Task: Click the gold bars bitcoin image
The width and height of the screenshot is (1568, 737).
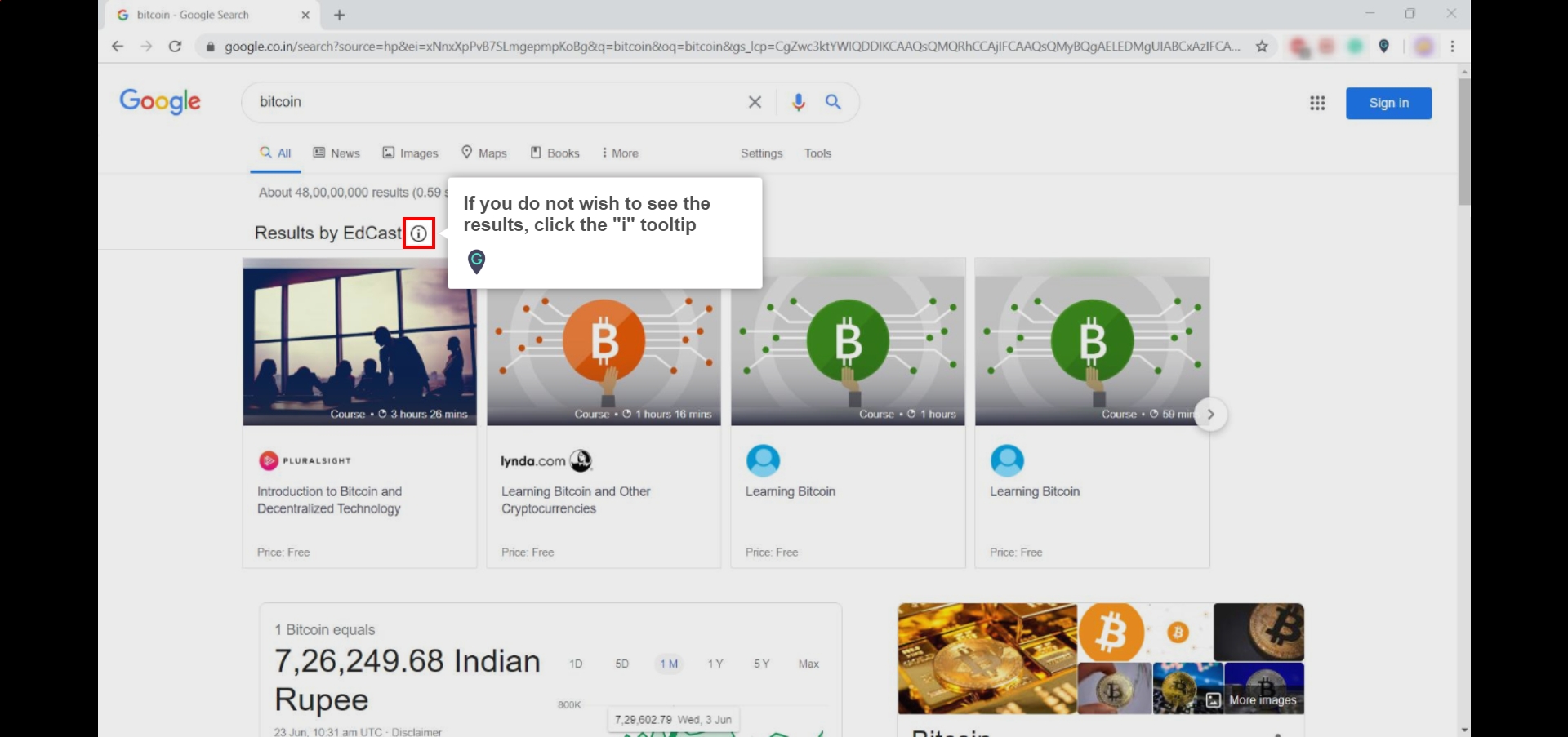Action: tap(987, 659)
